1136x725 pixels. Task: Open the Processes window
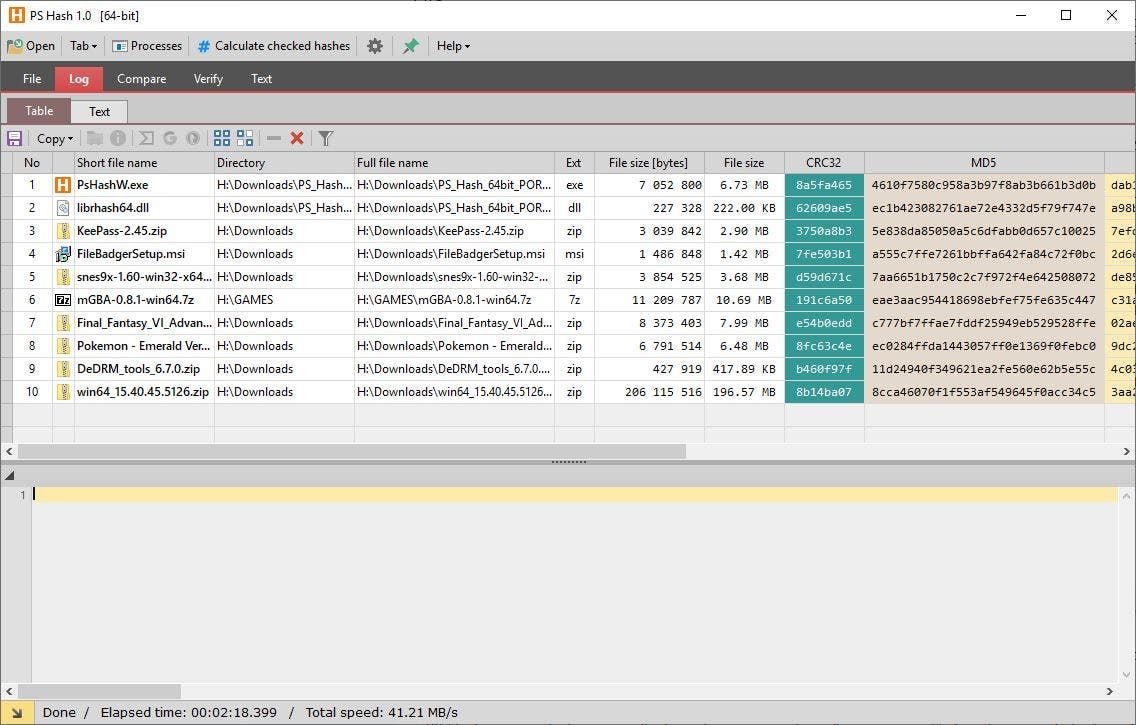pyautogui.click(x=147, y=46)
